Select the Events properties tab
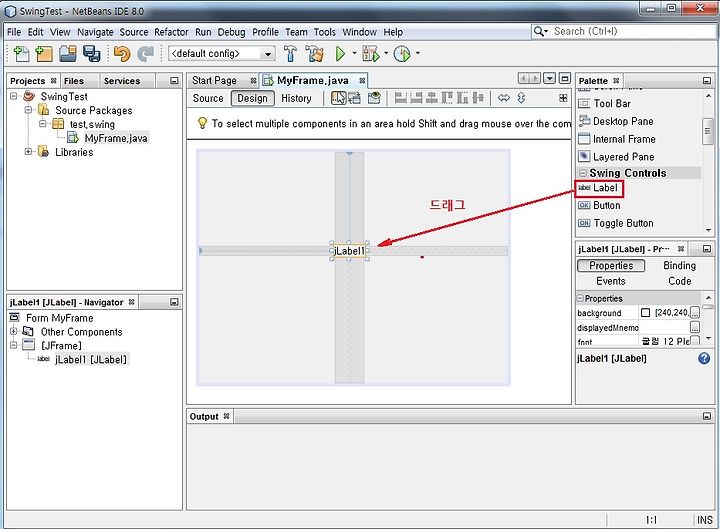 click(611, 281)
